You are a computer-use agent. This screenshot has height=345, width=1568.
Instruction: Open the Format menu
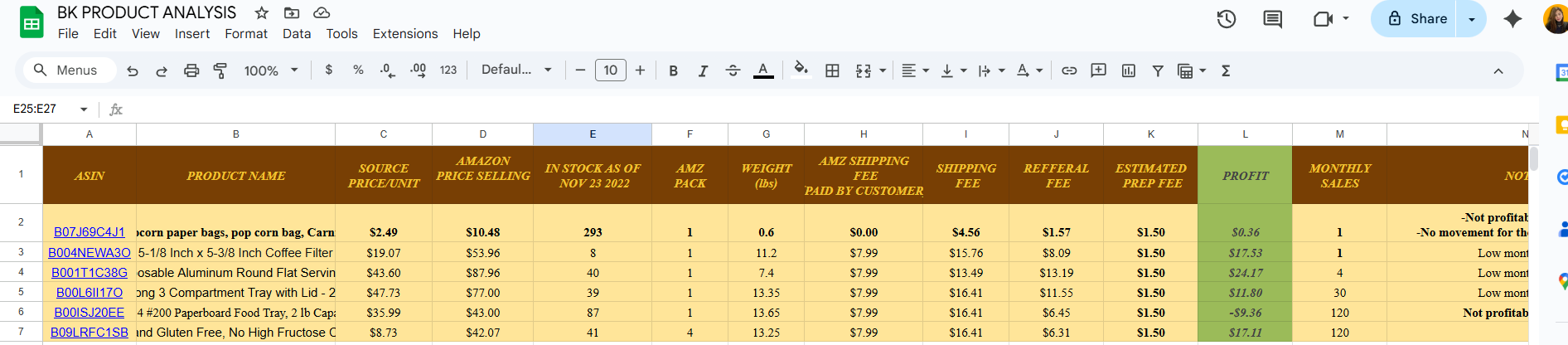pos(245,34)
